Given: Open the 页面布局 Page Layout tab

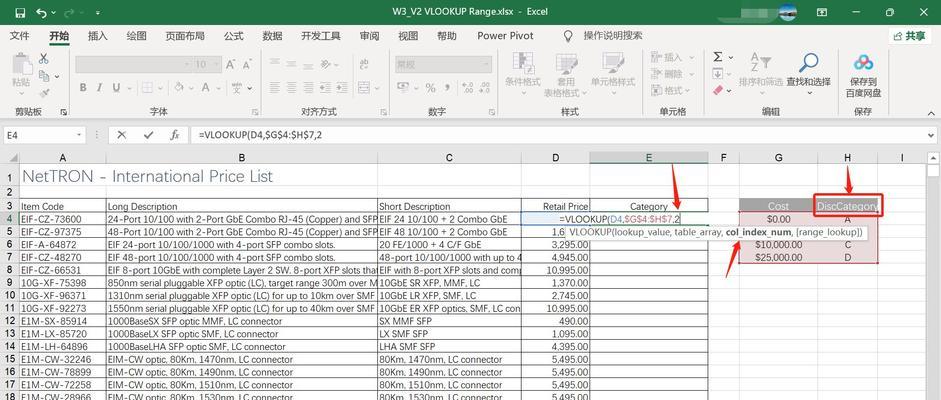Looking at the screenshot, I should 185,36.
